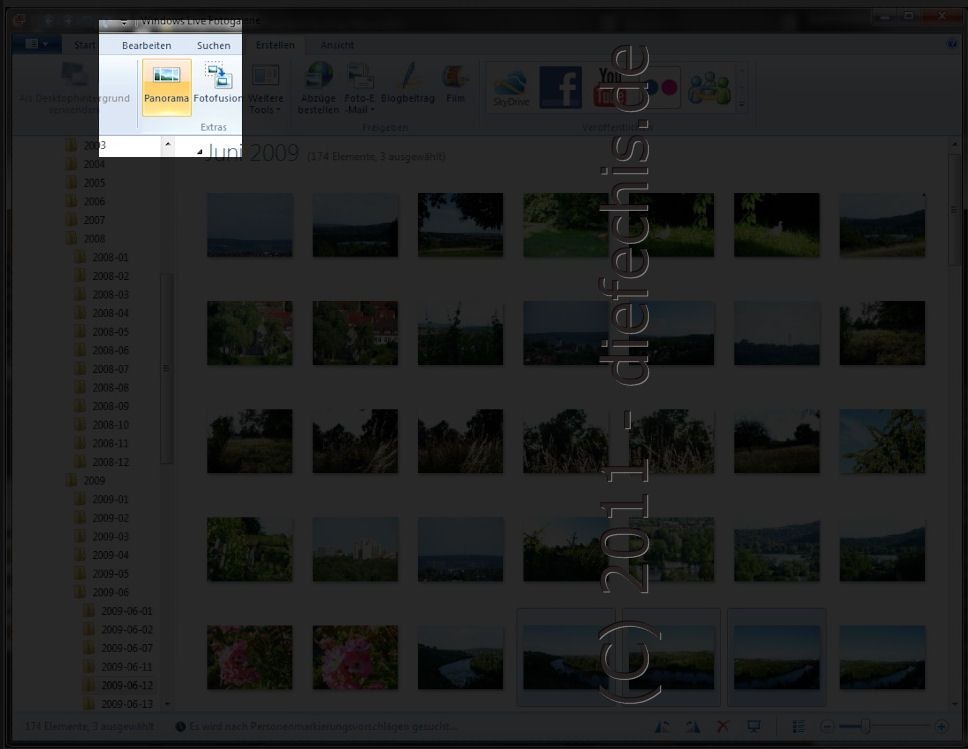Click gallery scrollbar up arrow
This screenshot has width=968, height=749.
tap(954, 144)
